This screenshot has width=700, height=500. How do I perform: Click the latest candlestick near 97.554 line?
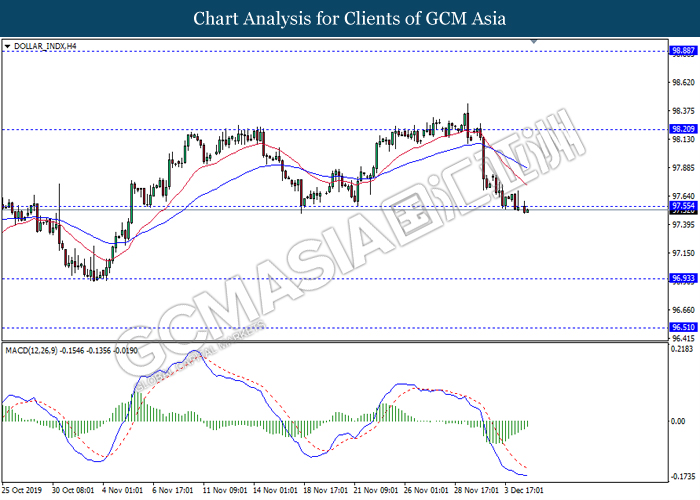click(x=527, y=210)
